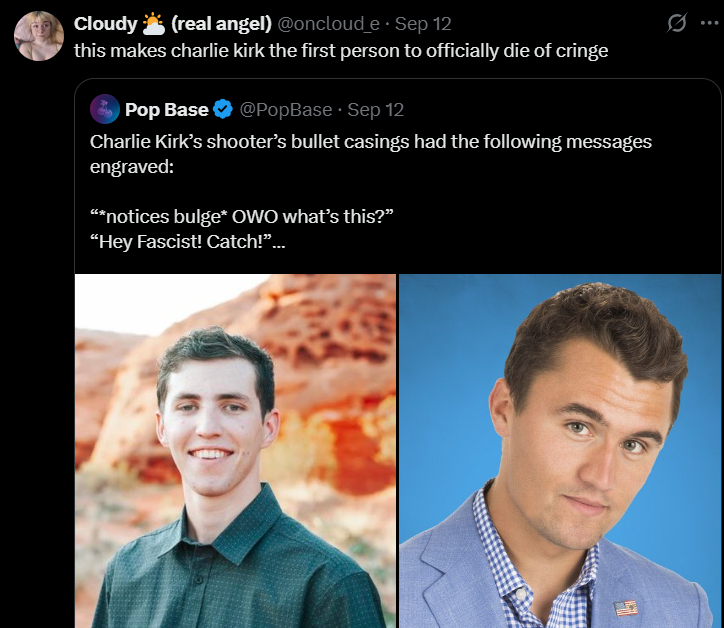Click the main tweet text about cringe
Viewport: 724px width, 628px height.
tap(341, 51)
